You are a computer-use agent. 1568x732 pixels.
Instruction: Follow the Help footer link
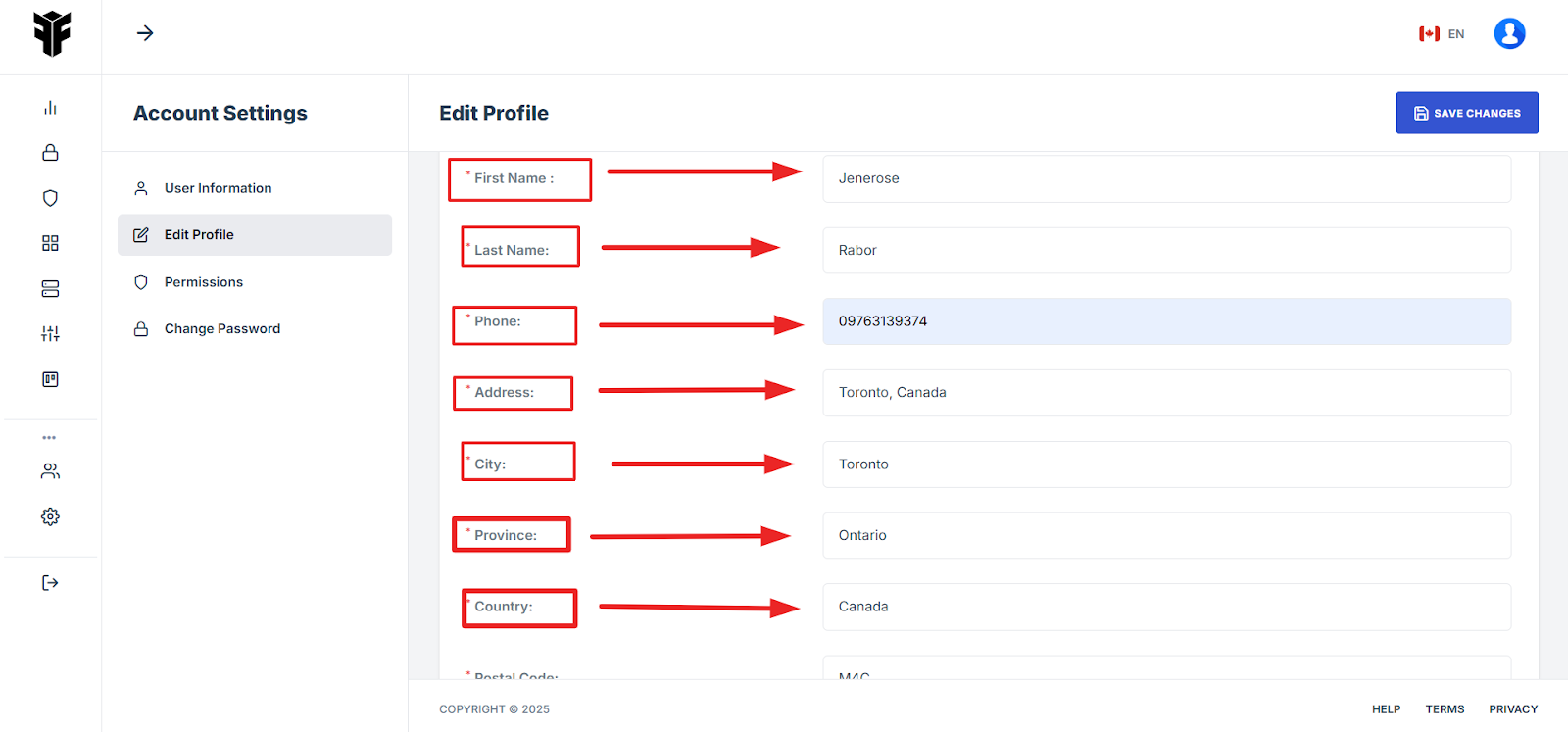click(1386, 709)
